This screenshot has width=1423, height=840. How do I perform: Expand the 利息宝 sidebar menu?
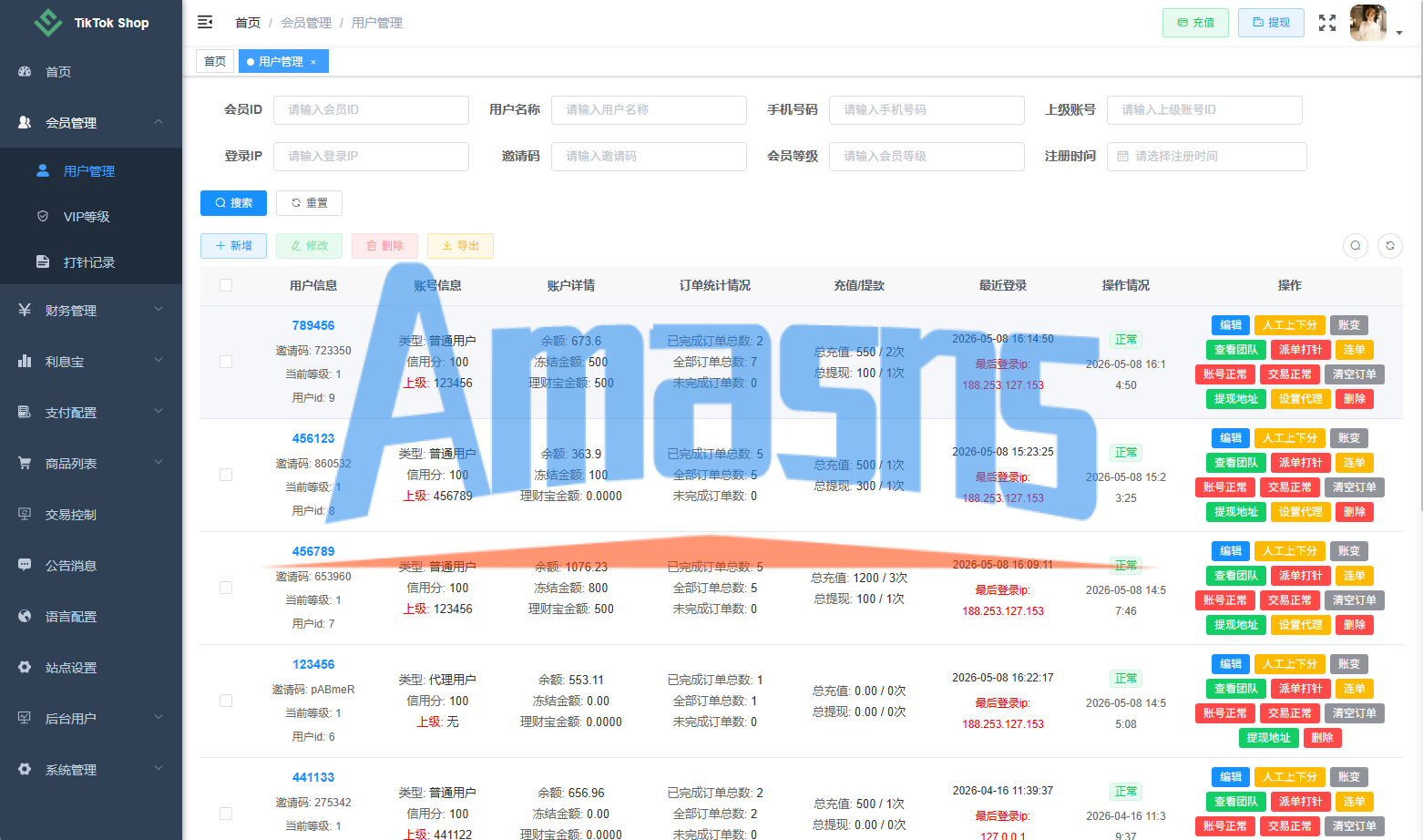pos(91,362)
